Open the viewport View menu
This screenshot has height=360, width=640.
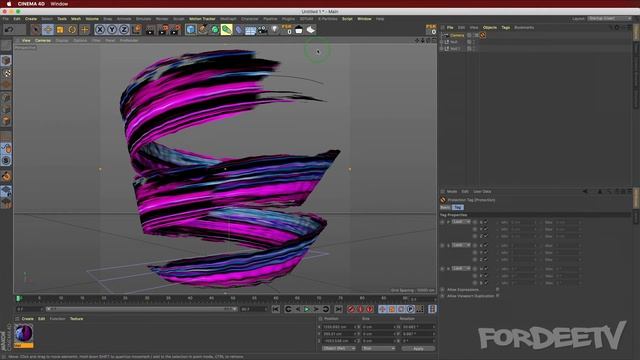coord(26,40)
